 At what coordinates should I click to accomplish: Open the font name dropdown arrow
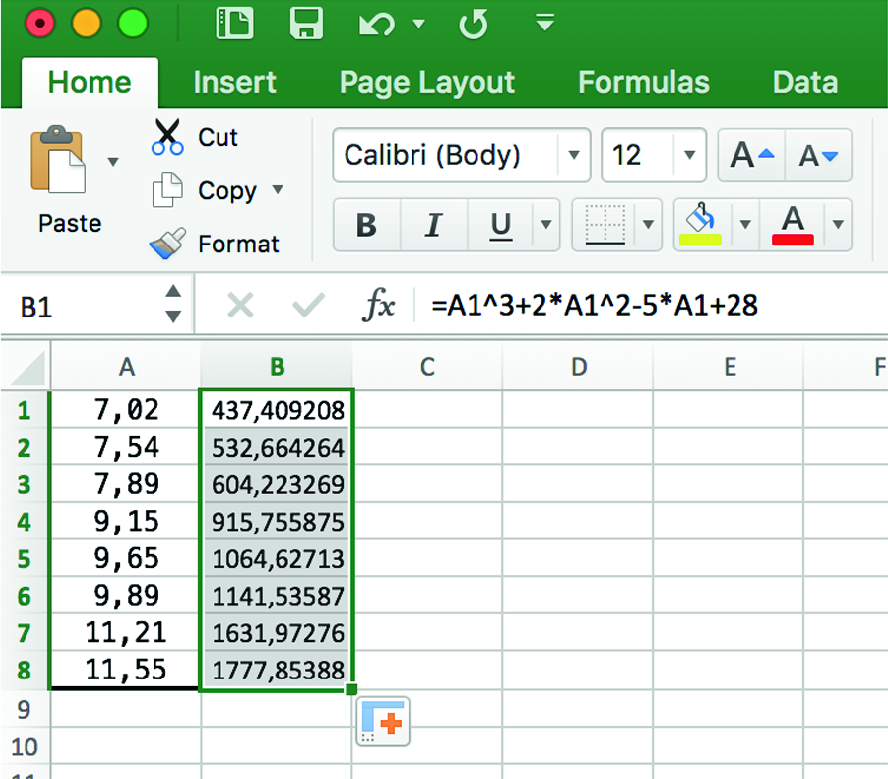click(x=574, y=155)
